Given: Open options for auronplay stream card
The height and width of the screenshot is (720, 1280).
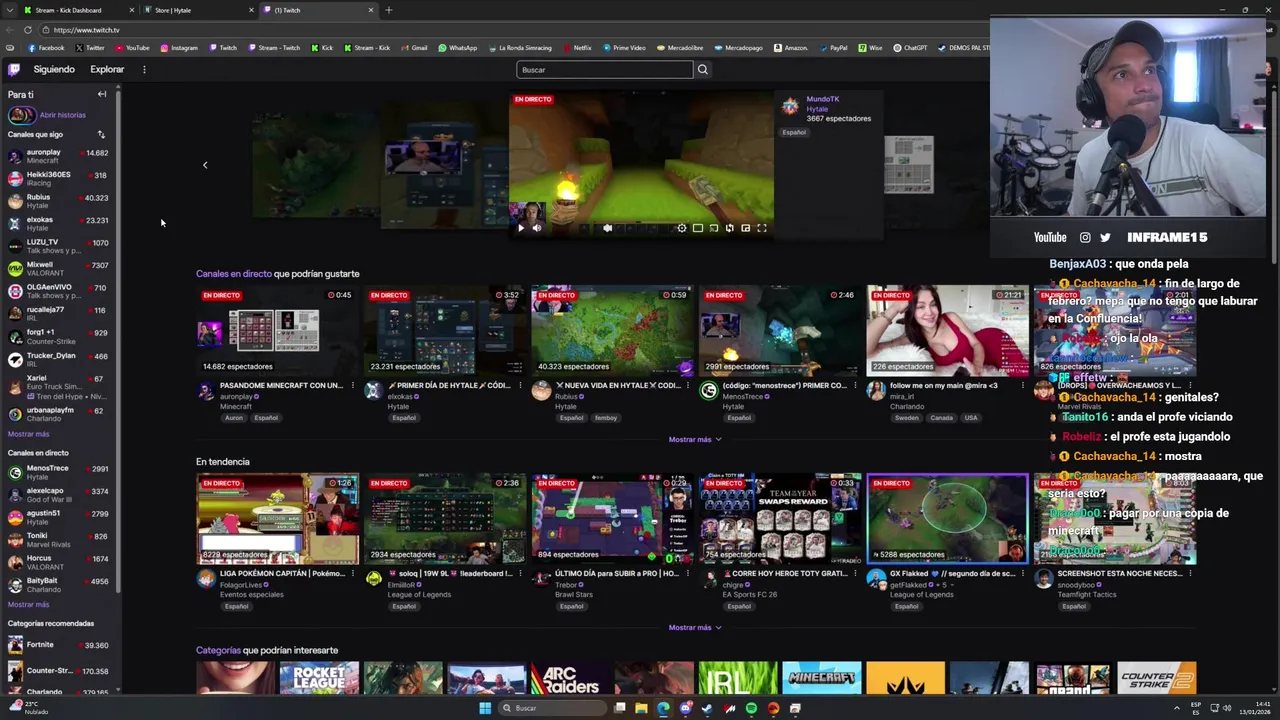Looking at the screenshot, I should [352, 385].
